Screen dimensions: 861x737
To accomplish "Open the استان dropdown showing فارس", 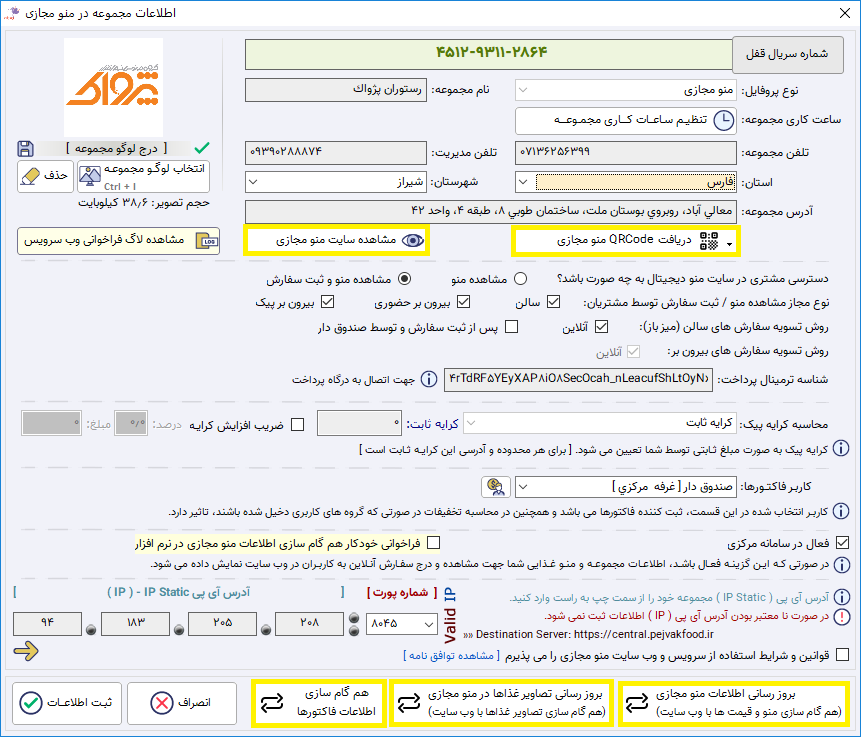I will 626,182.
